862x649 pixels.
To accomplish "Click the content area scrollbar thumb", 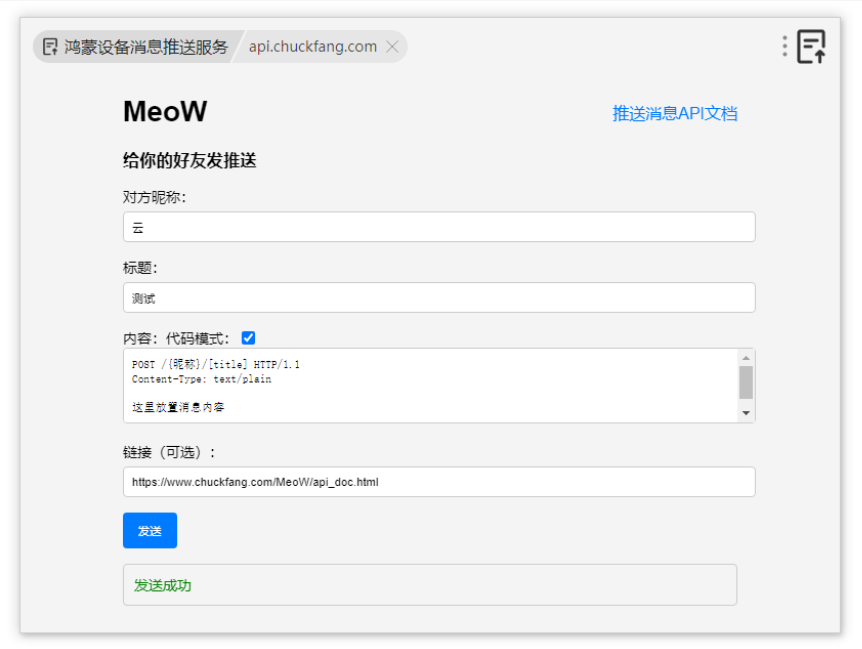I will click(746, 382).
